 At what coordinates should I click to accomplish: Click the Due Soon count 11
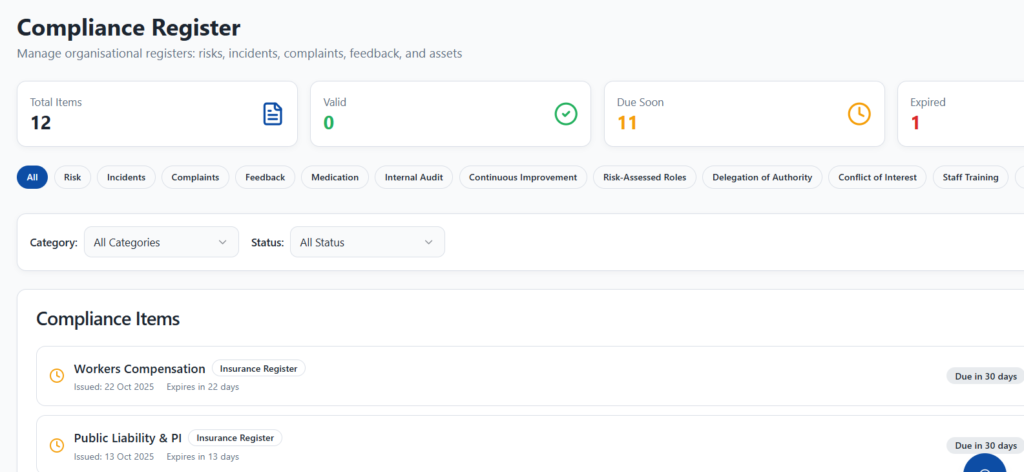pos(627,123)
